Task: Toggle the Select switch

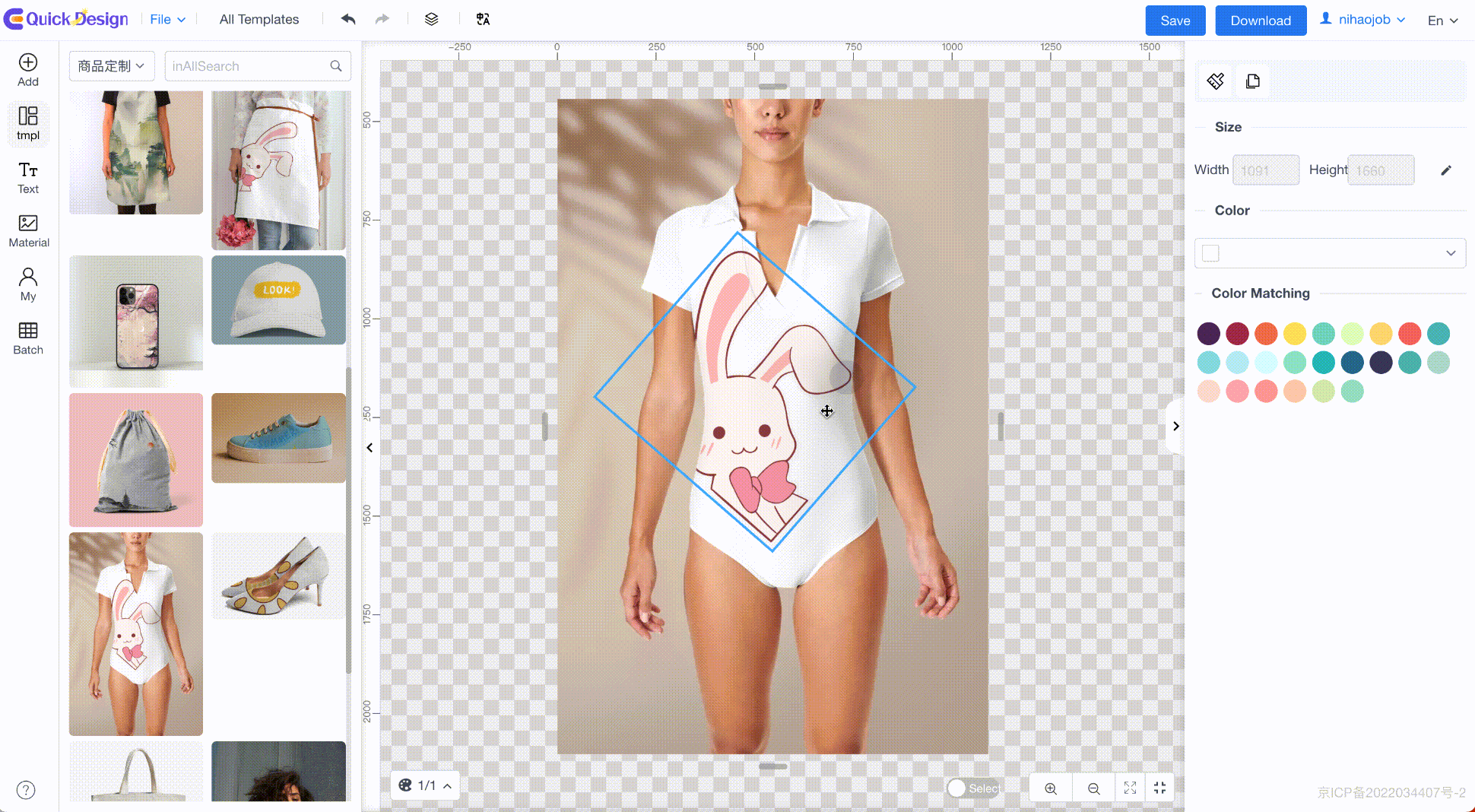Action: point(973,788)
